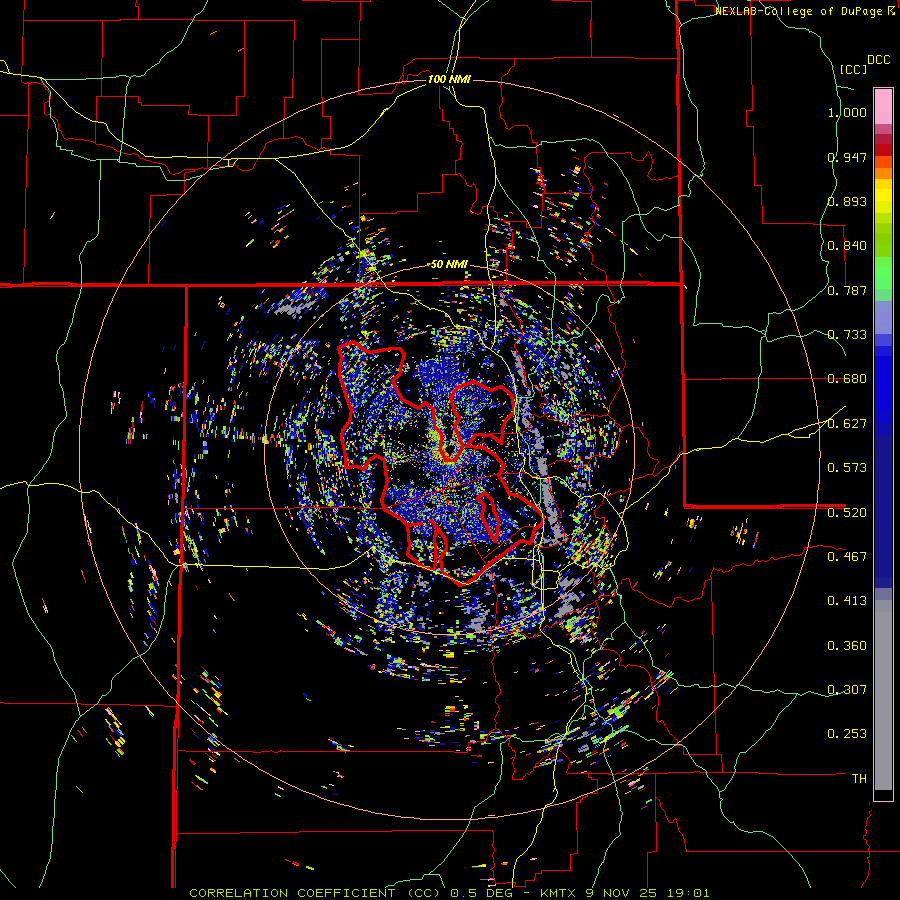Click the CORRELATION COEFFICIENT (CC) title text
The image size is (900, 900).
[x=315, y=893]
